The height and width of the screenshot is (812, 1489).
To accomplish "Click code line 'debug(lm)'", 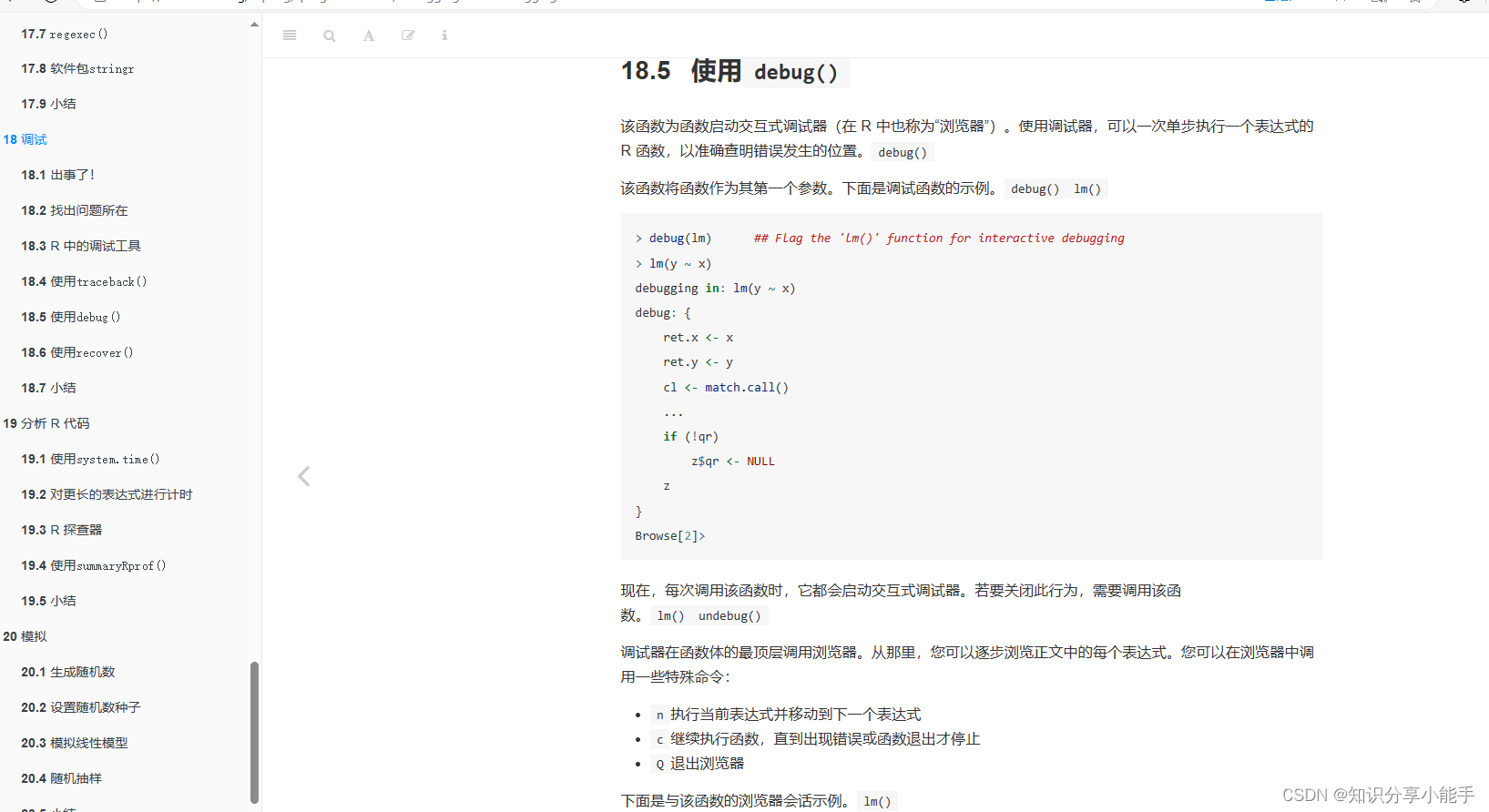I will (679, 238).
